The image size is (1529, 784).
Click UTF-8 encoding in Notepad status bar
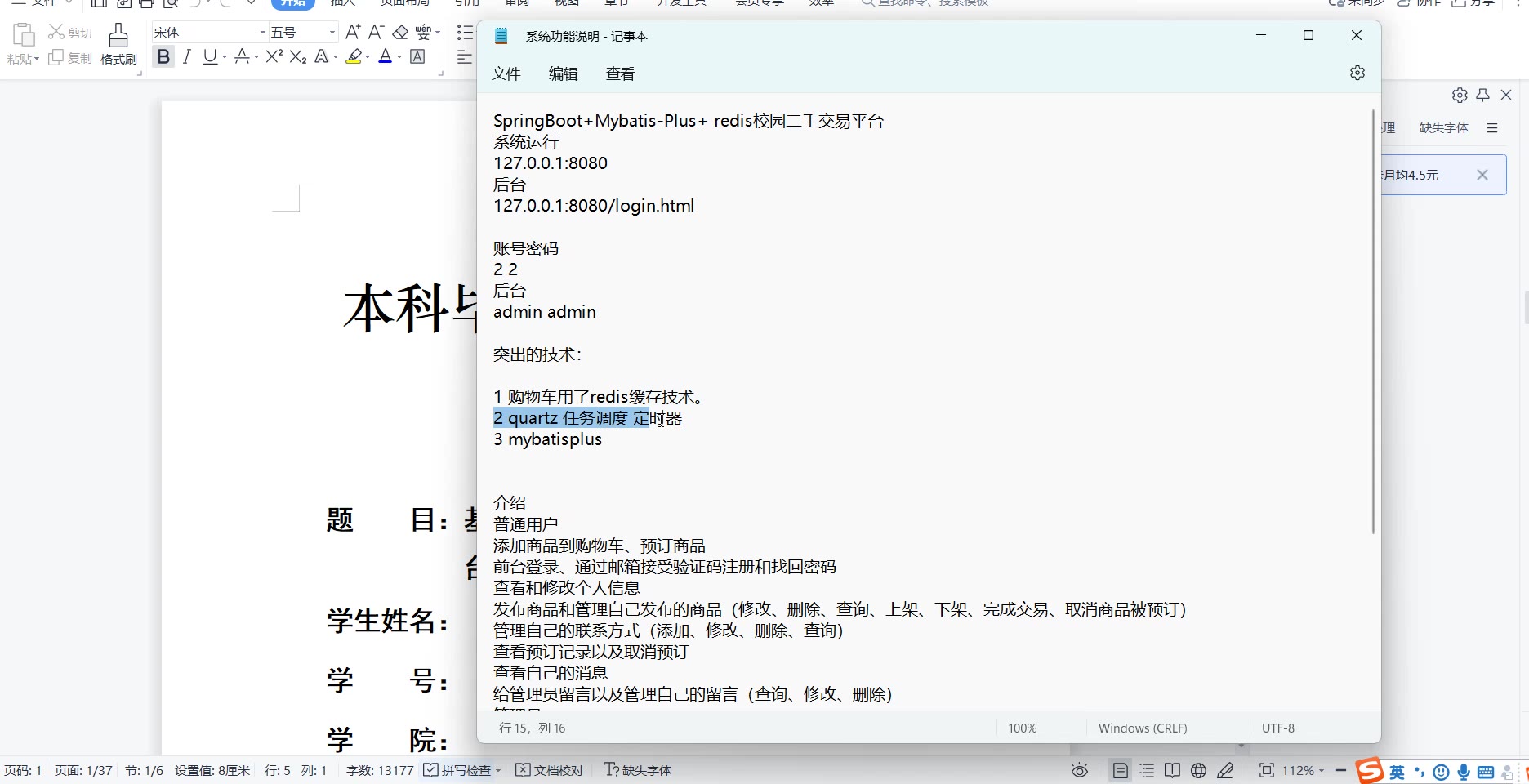click(x=1278, y=728)
